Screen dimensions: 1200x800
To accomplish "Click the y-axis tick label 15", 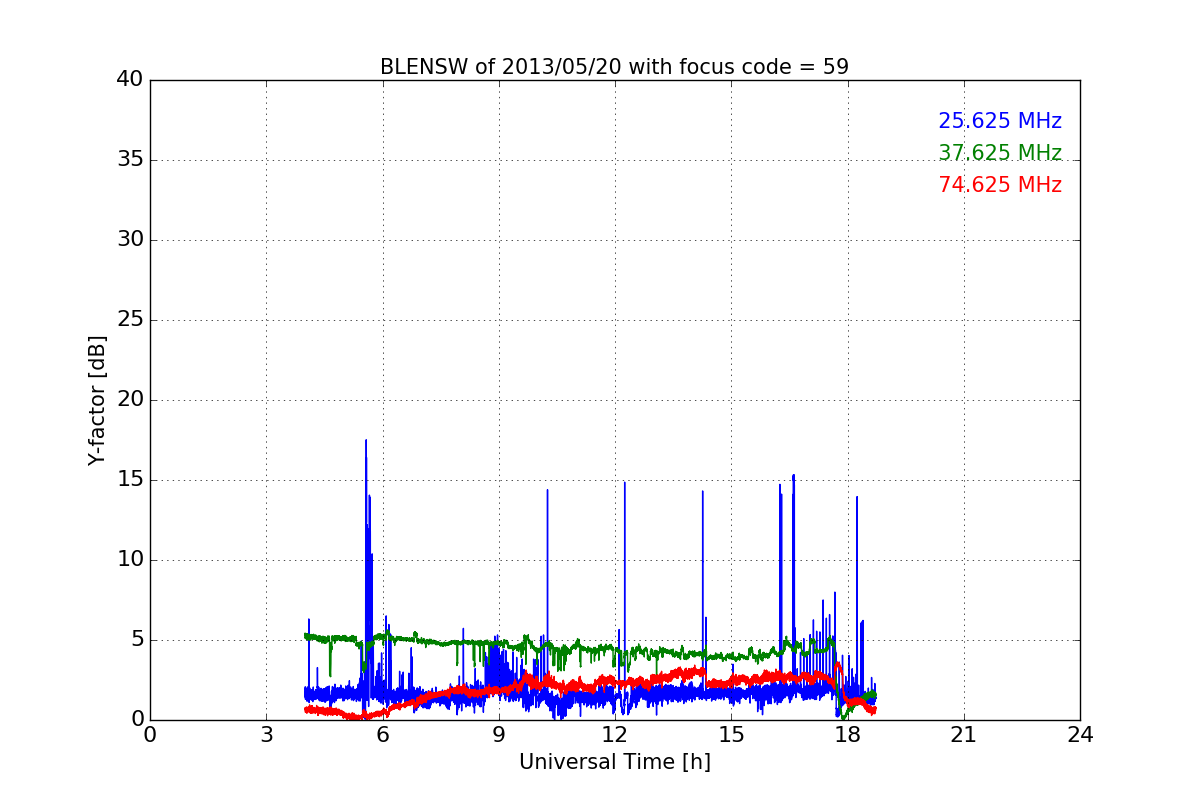I will coord(130,480).
